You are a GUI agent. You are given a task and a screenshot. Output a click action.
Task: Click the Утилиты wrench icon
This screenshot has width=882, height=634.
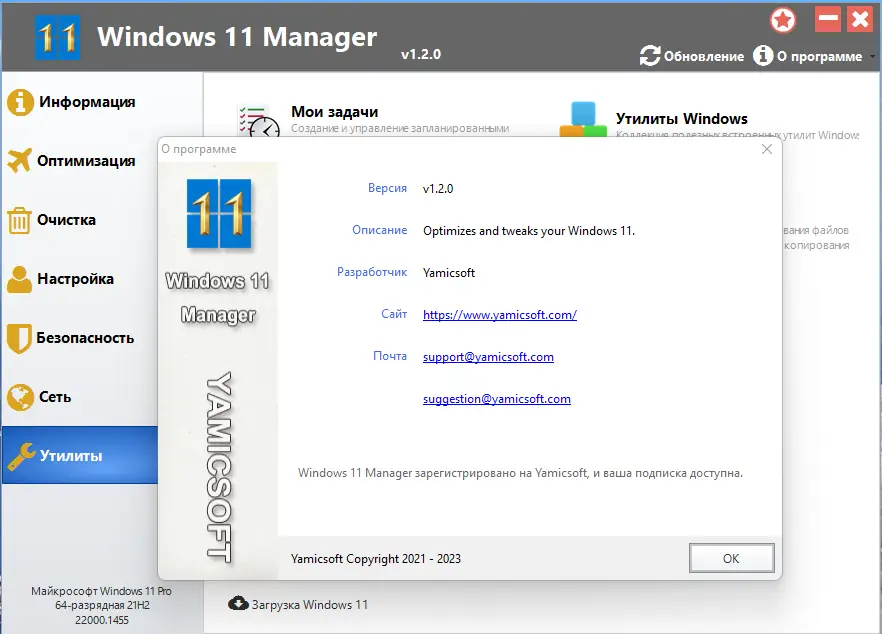coord(25,455)
